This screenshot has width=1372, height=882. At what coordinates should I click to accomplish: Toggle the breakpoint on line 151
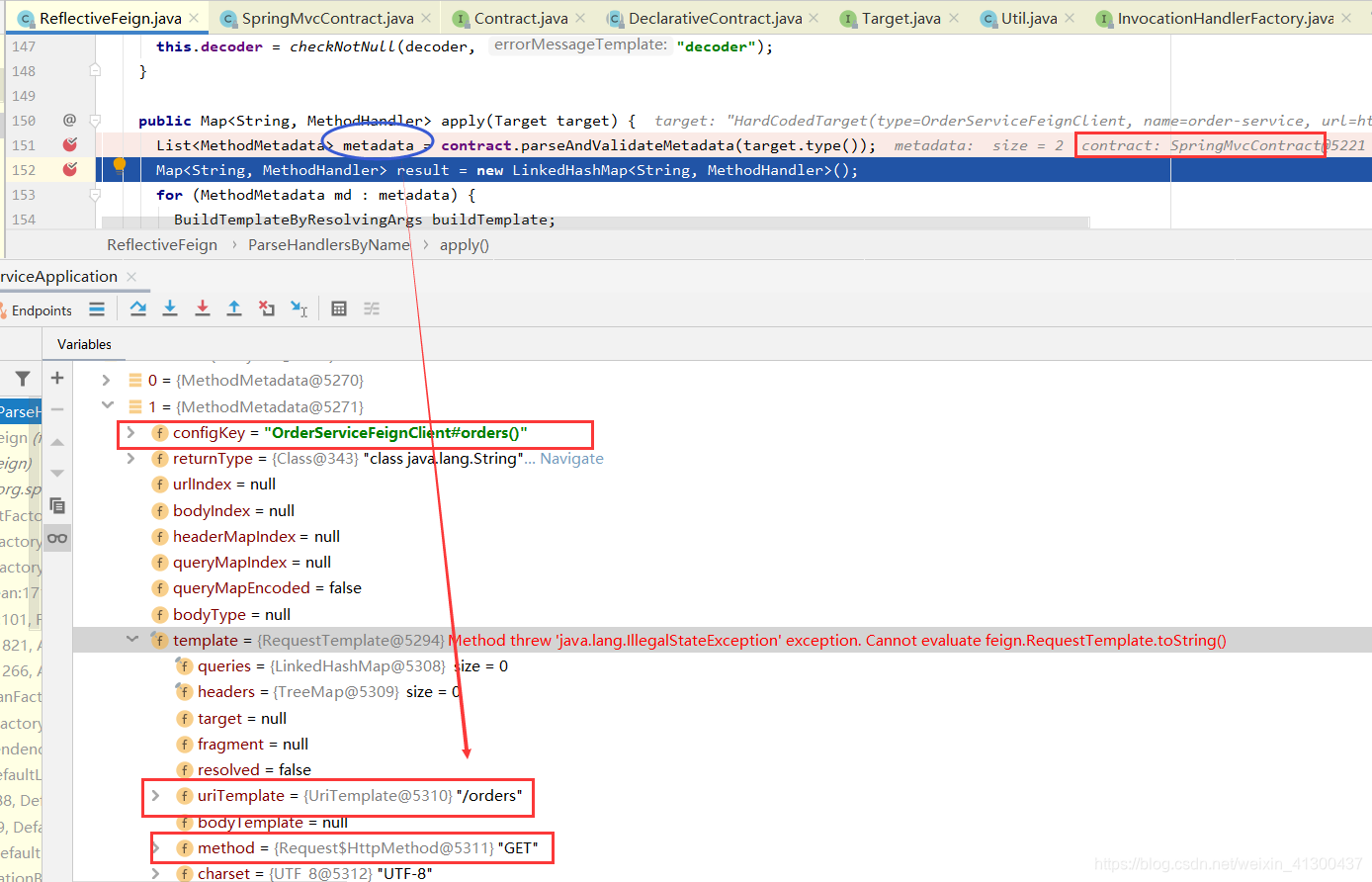click(70, 145)
